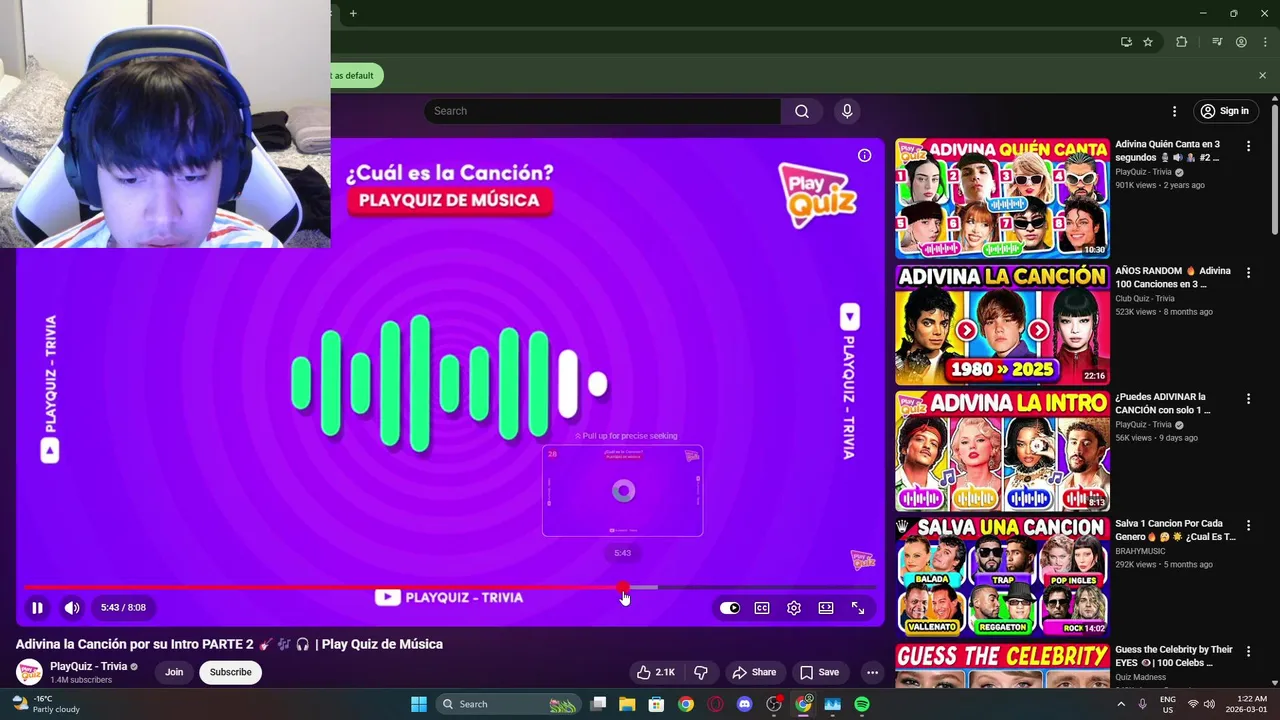Open Windows Start menu
Viewport: 1280px width, 720px height.
point(419,704)
